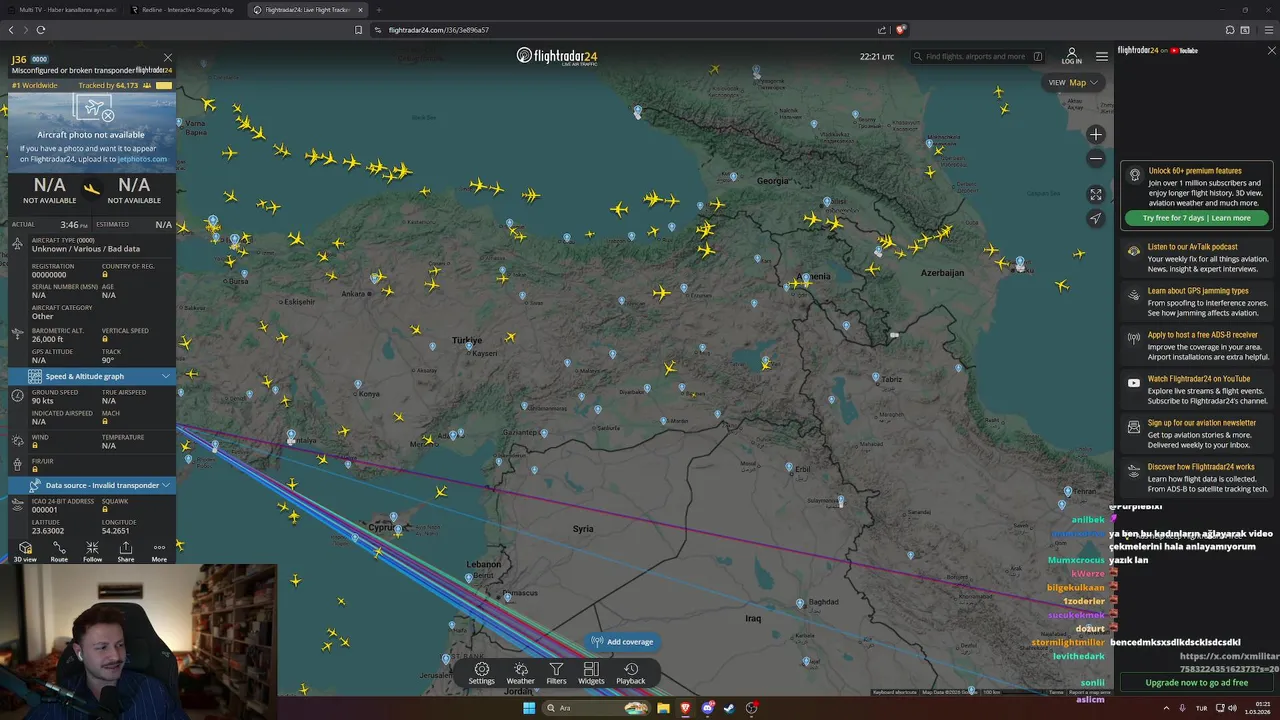The width and height of the screenshot is (1280, 720).
Task: Click the locked Squawk padlock icon
Action: pos(105,509)
